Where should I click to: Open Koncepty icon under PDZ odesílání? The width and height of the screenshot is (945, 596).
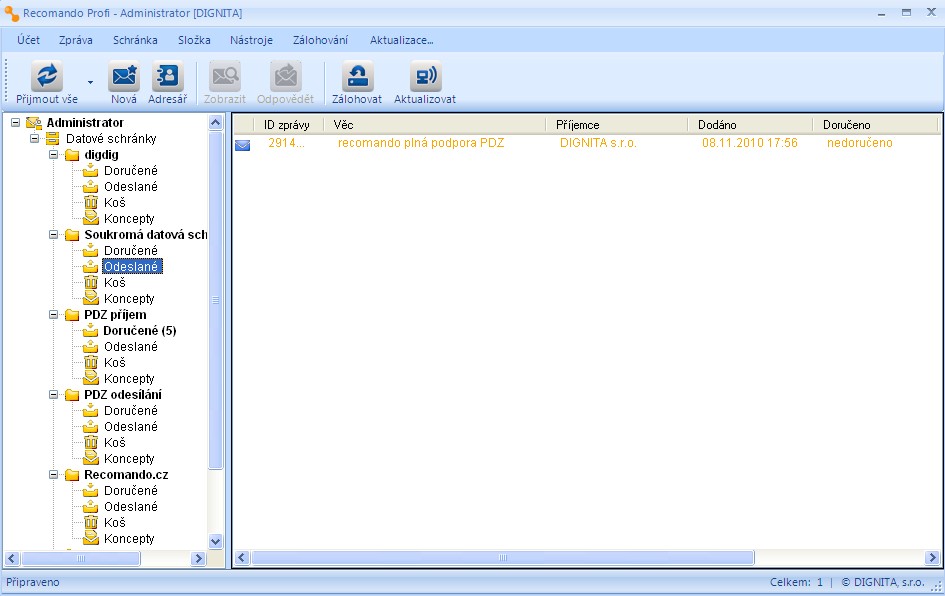90,459
